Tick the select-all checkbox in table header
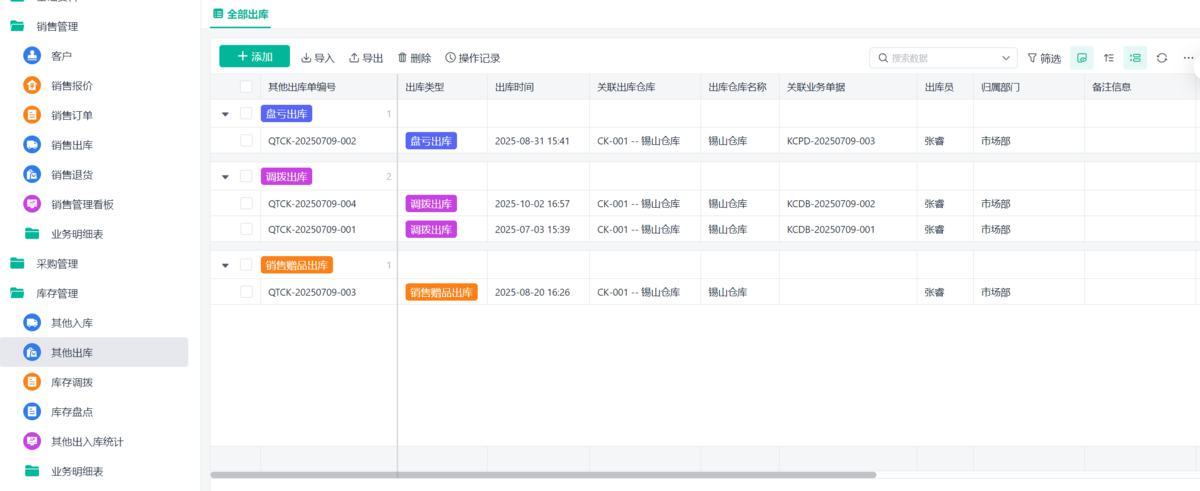 tap(246, 87)
